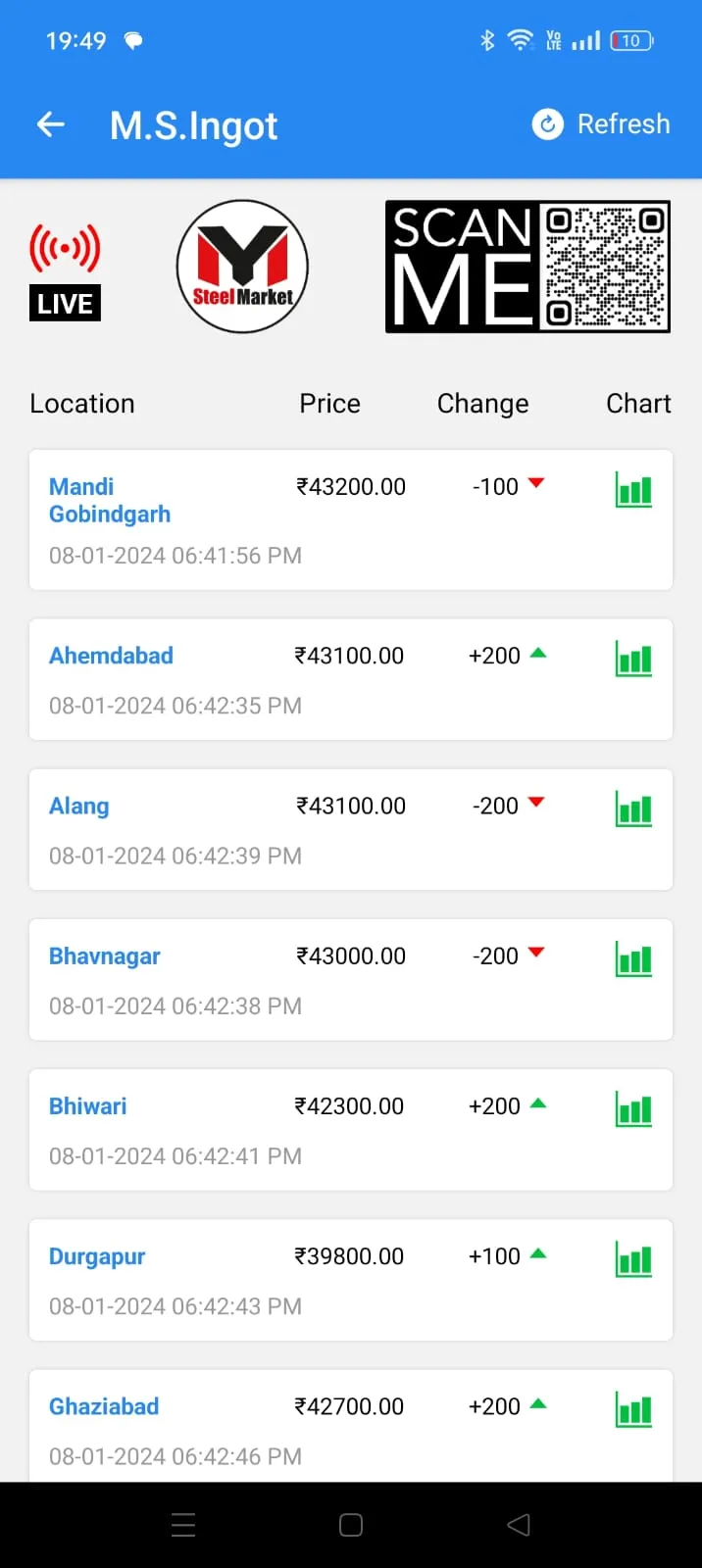Open Bhiwari chart icon
The height and width of the screenshot is (1568, 702).
coord(633,1108)
